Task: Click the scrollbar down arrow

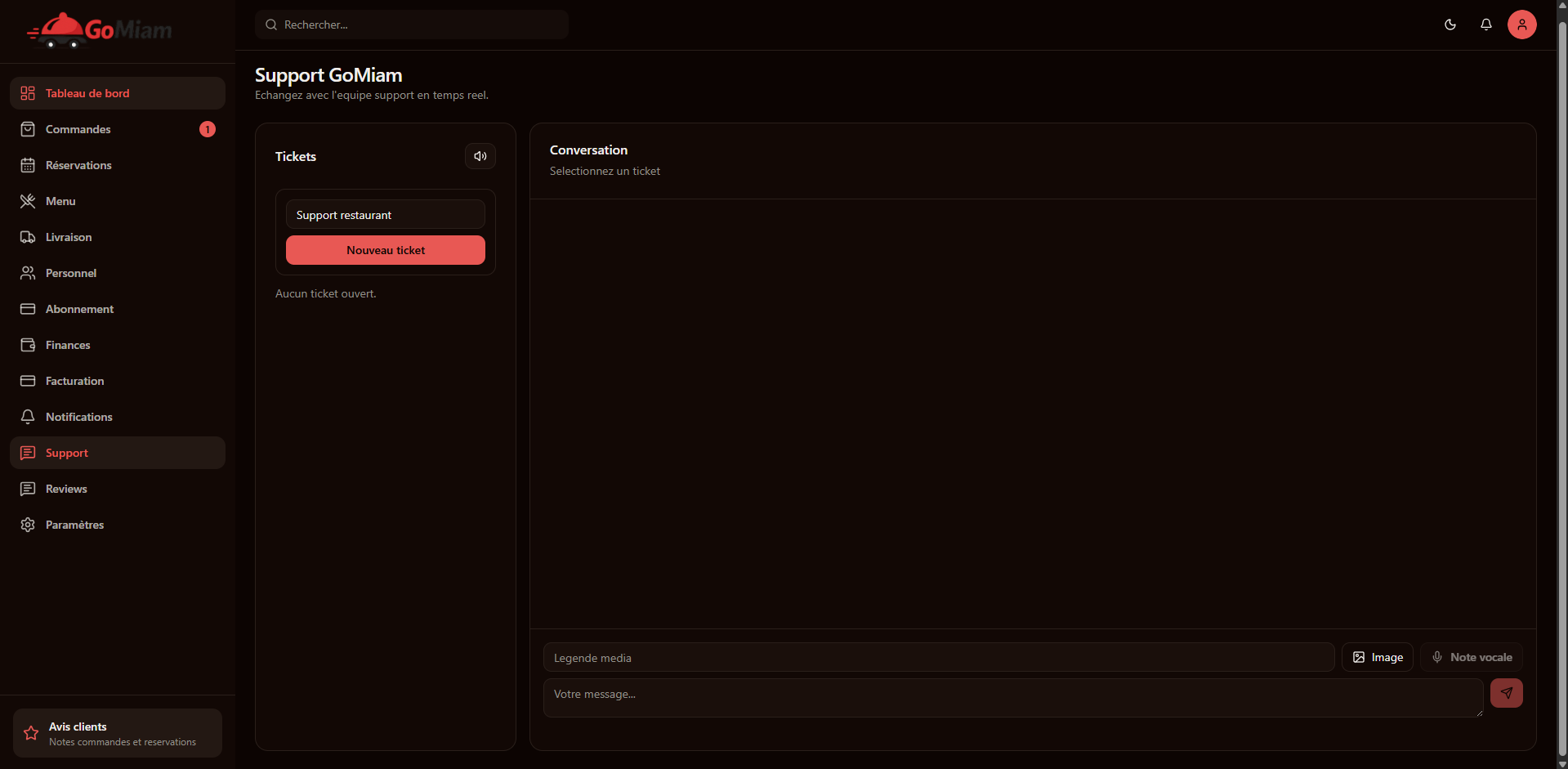Action: point(1562,763)
